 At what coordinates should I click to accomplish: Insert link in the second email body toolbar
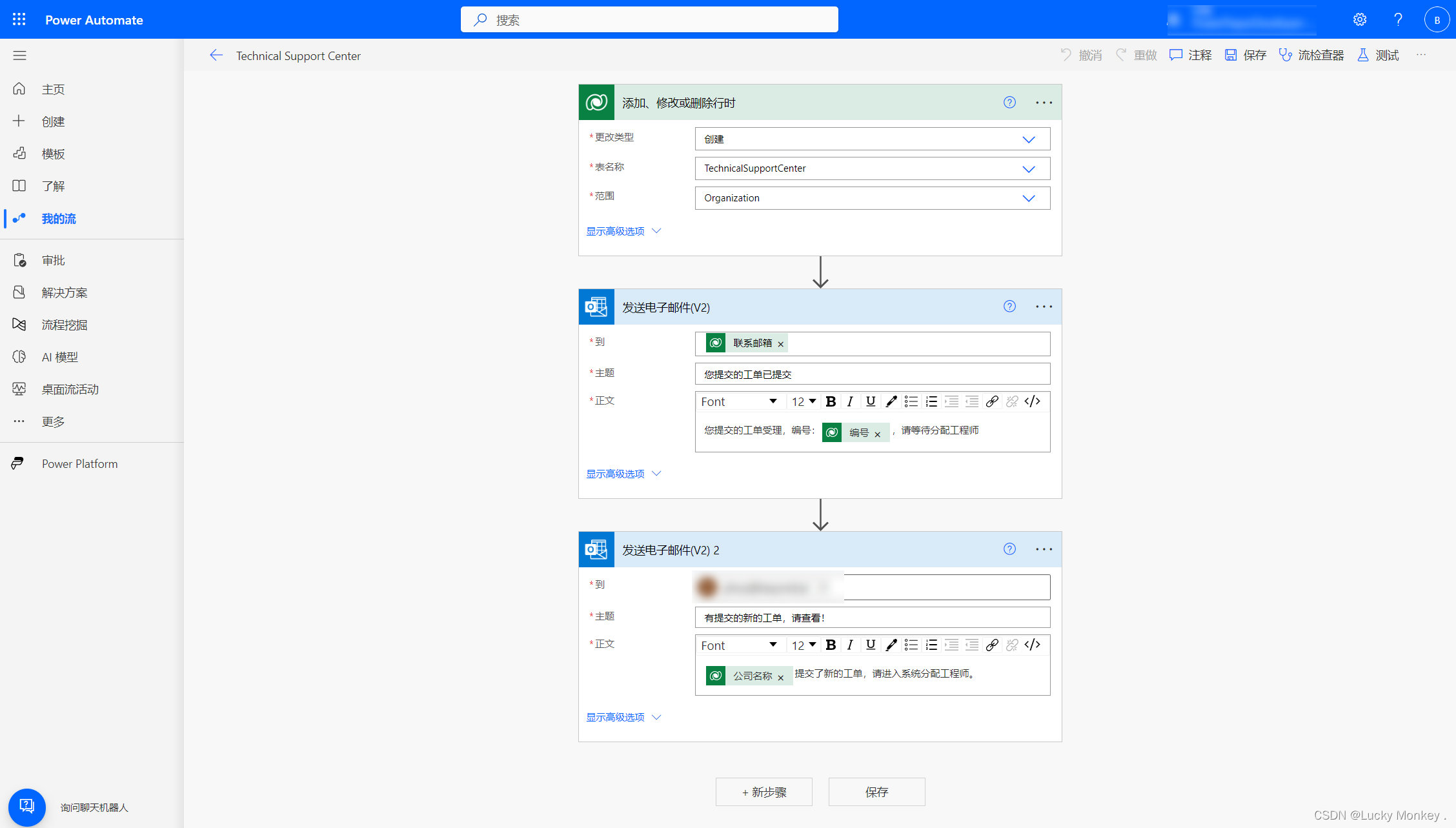click(x=992, y=645)
